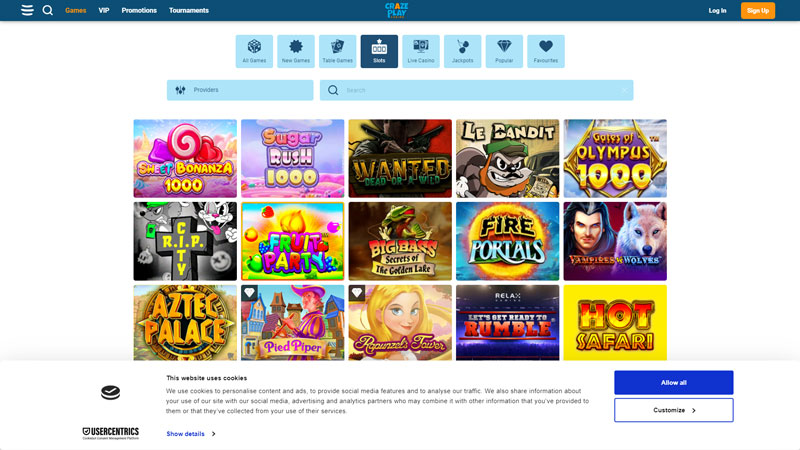The height and width of the screenshot is (450, 800).
Task: Click the Usercentrics logo
Action: click(111, 433)
